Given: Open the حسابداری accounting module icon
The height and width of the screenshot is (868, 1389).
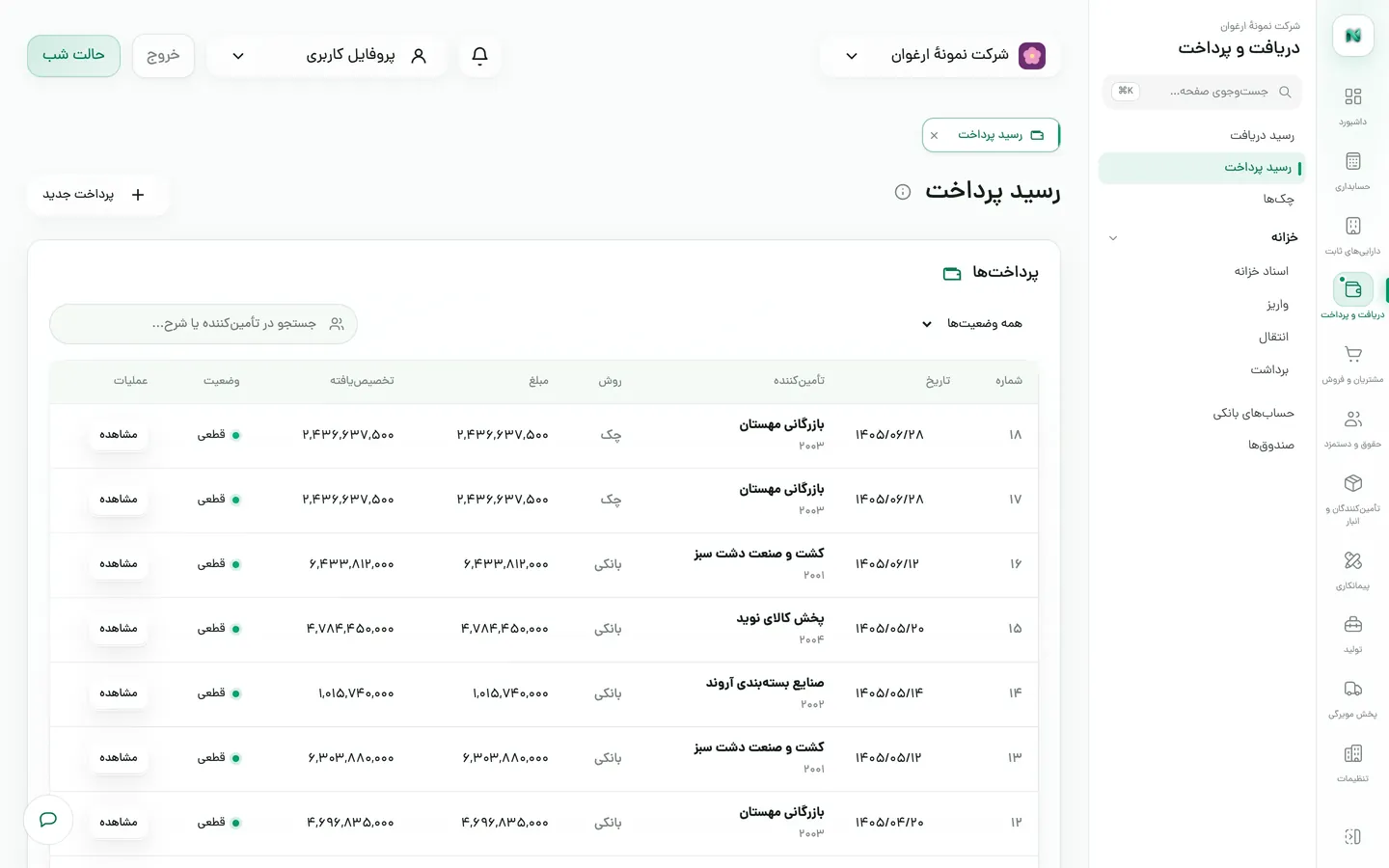Looking at the screenshot, I should tap(1352, 161).
